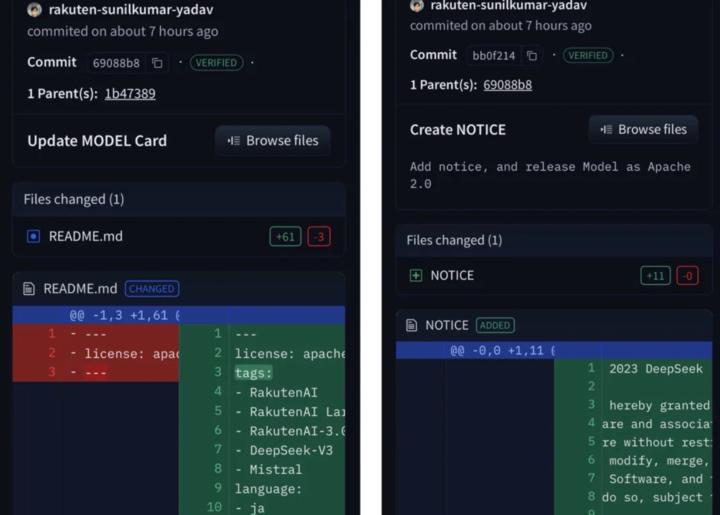Copy commit hash 69088b8
The width and height of the screenshot is (720, 515).
tap(157, 63)
